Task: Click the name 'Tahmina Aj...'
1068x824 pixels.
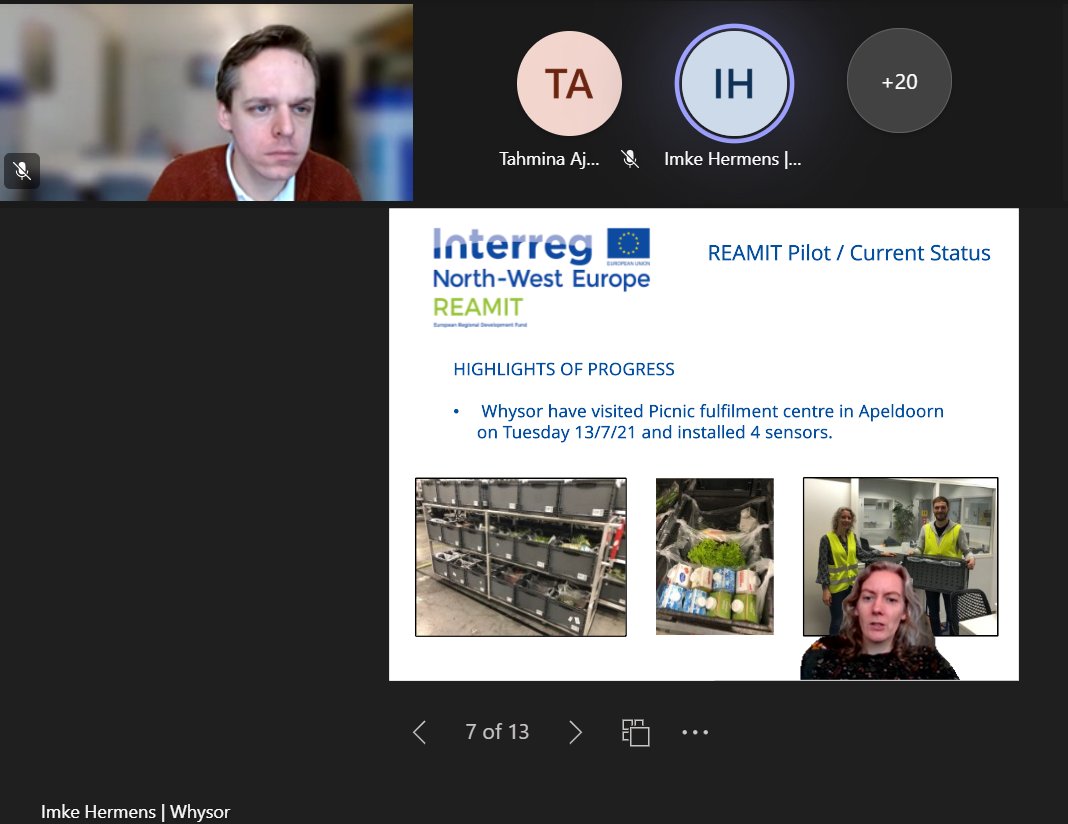Action: click(549, 159)
